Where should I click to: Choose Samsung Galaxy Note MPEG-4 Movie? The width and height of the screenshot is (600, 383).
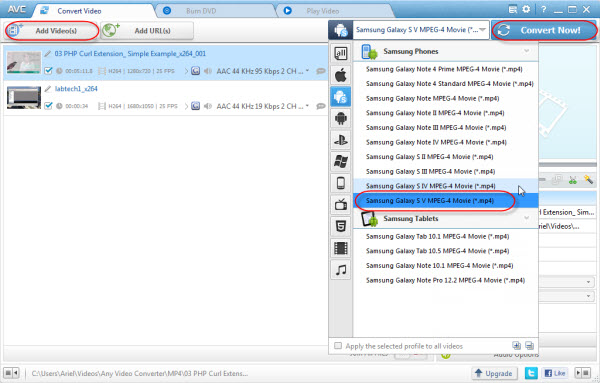coord(445,98)
